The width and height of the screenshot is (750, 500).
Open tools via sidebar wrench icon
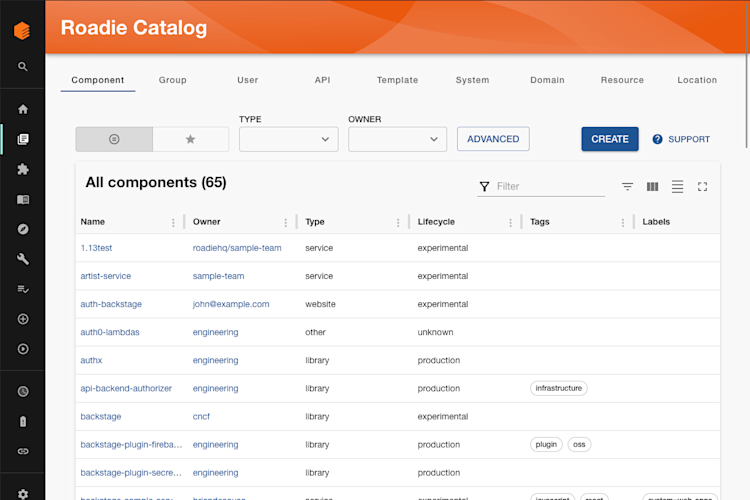pyautogui.click(x=22, y=259)
